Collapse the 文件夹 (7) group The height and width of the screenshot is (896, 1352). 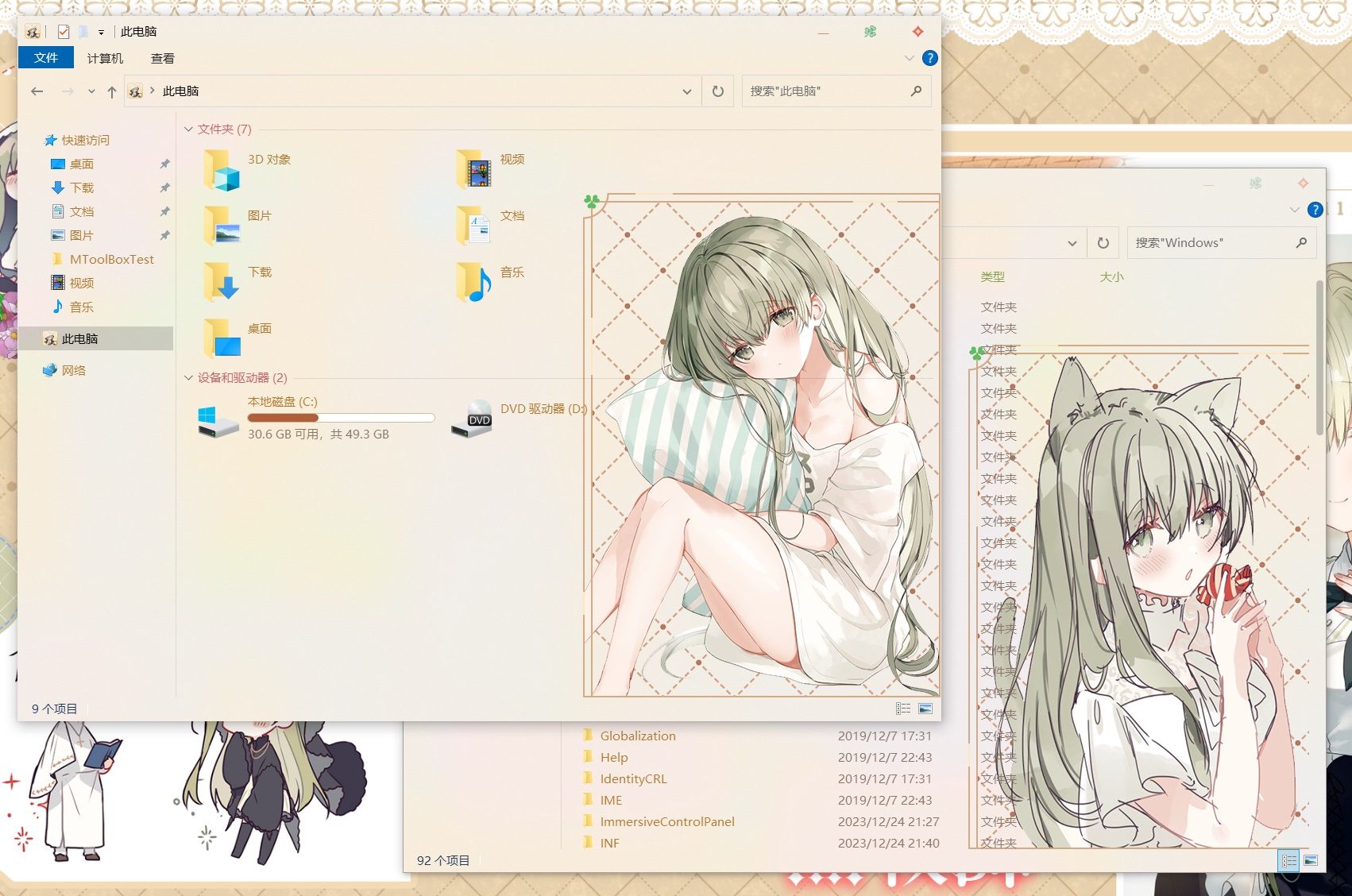188,129
